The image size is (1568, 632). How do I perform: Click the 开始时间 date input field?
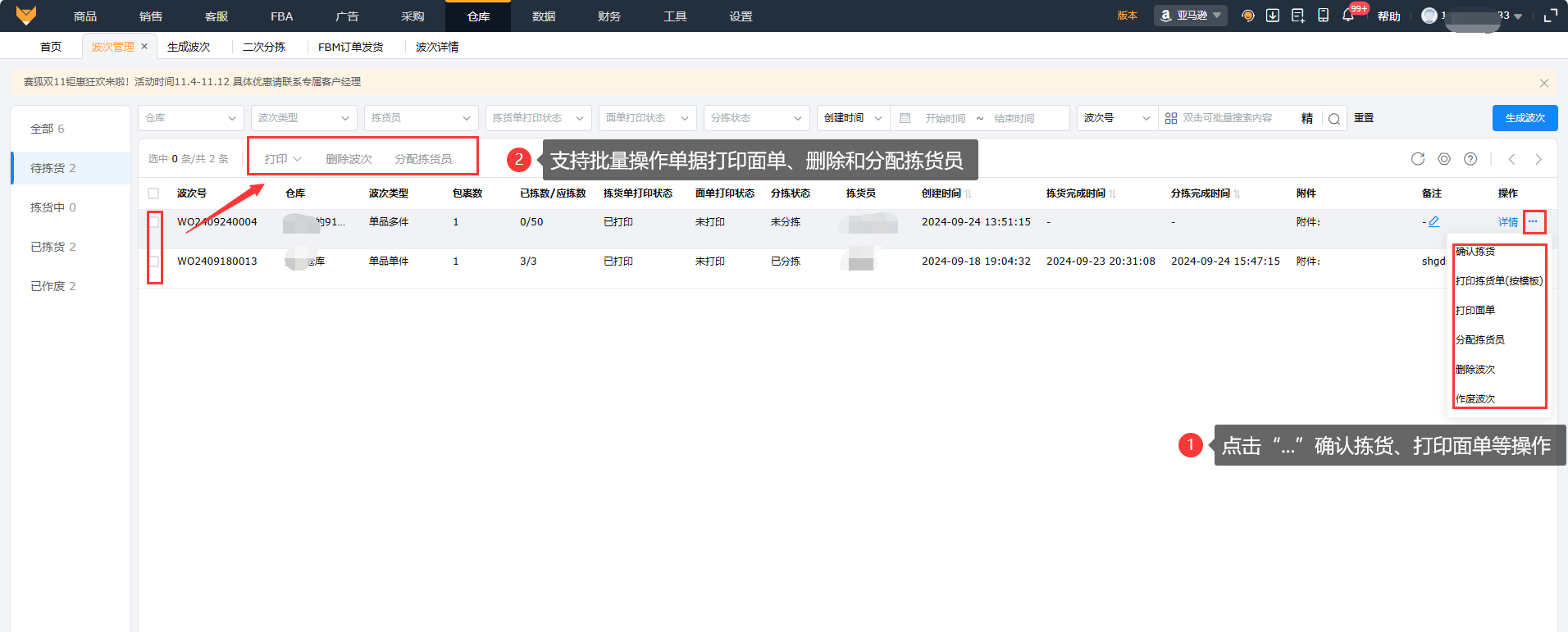point(945,119)
